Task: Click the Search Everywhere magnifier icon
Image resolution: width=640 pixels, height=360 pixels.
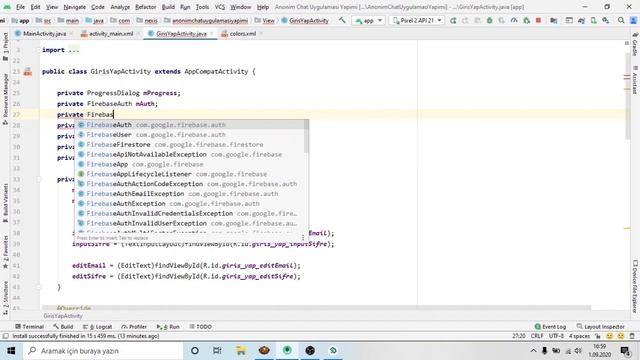Action: pos(621,20)
